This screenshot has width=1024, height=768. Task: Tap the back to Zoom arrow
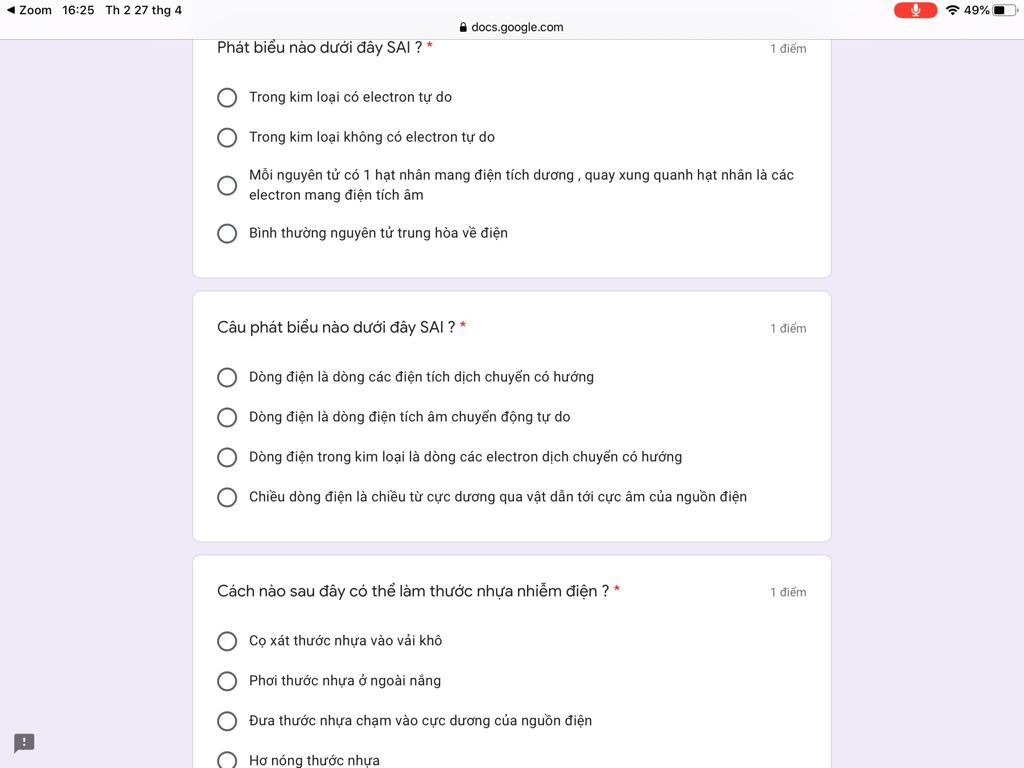(x=10, y=10)
